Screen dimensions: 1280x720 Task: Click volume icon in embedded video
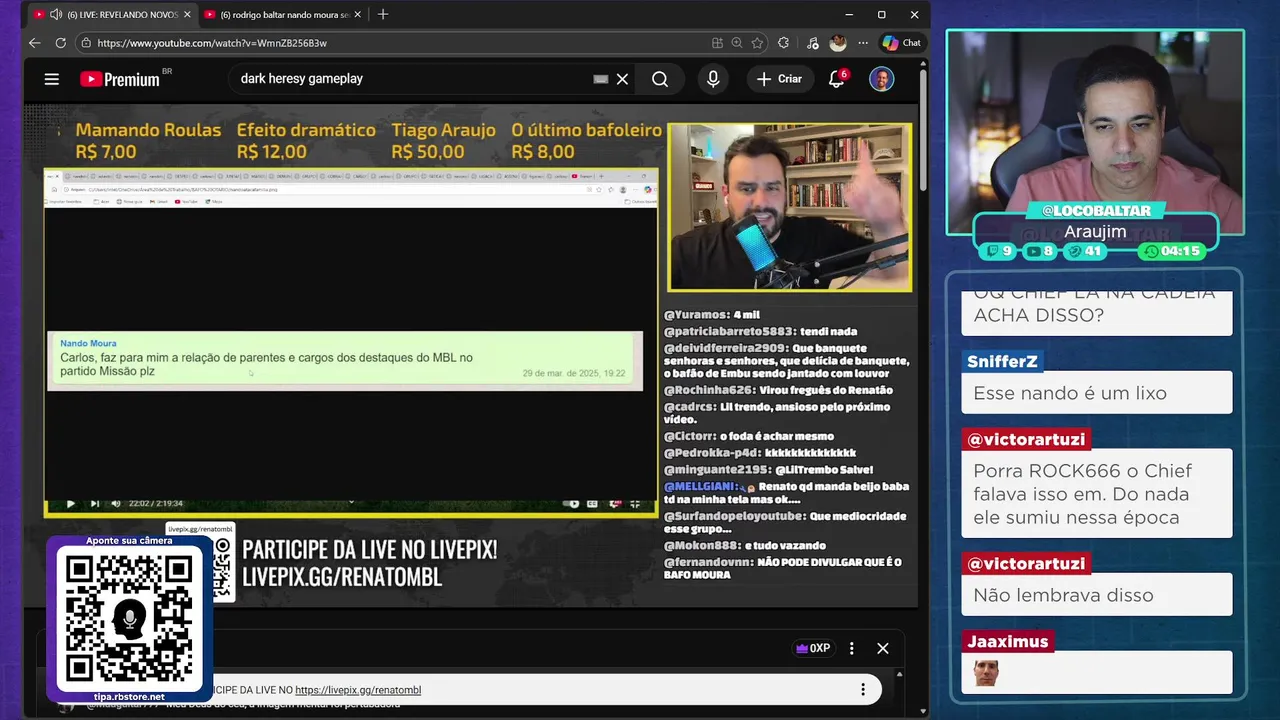click(116, 503)
